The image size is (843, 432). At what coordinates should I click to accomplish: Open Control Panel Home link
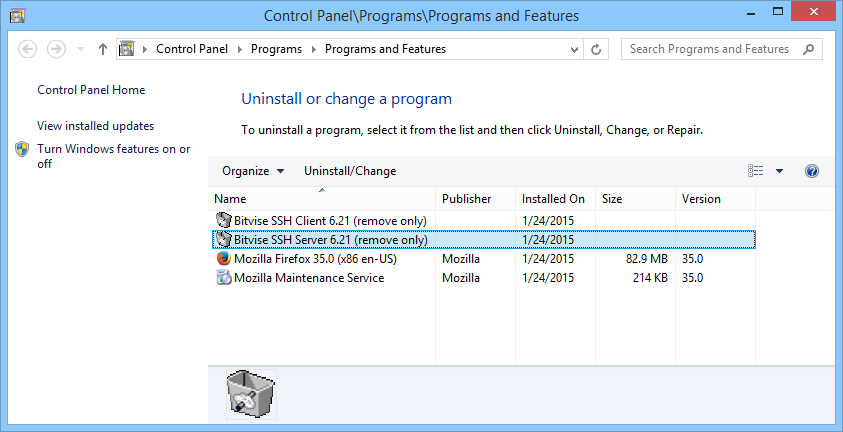coord(91,90)
